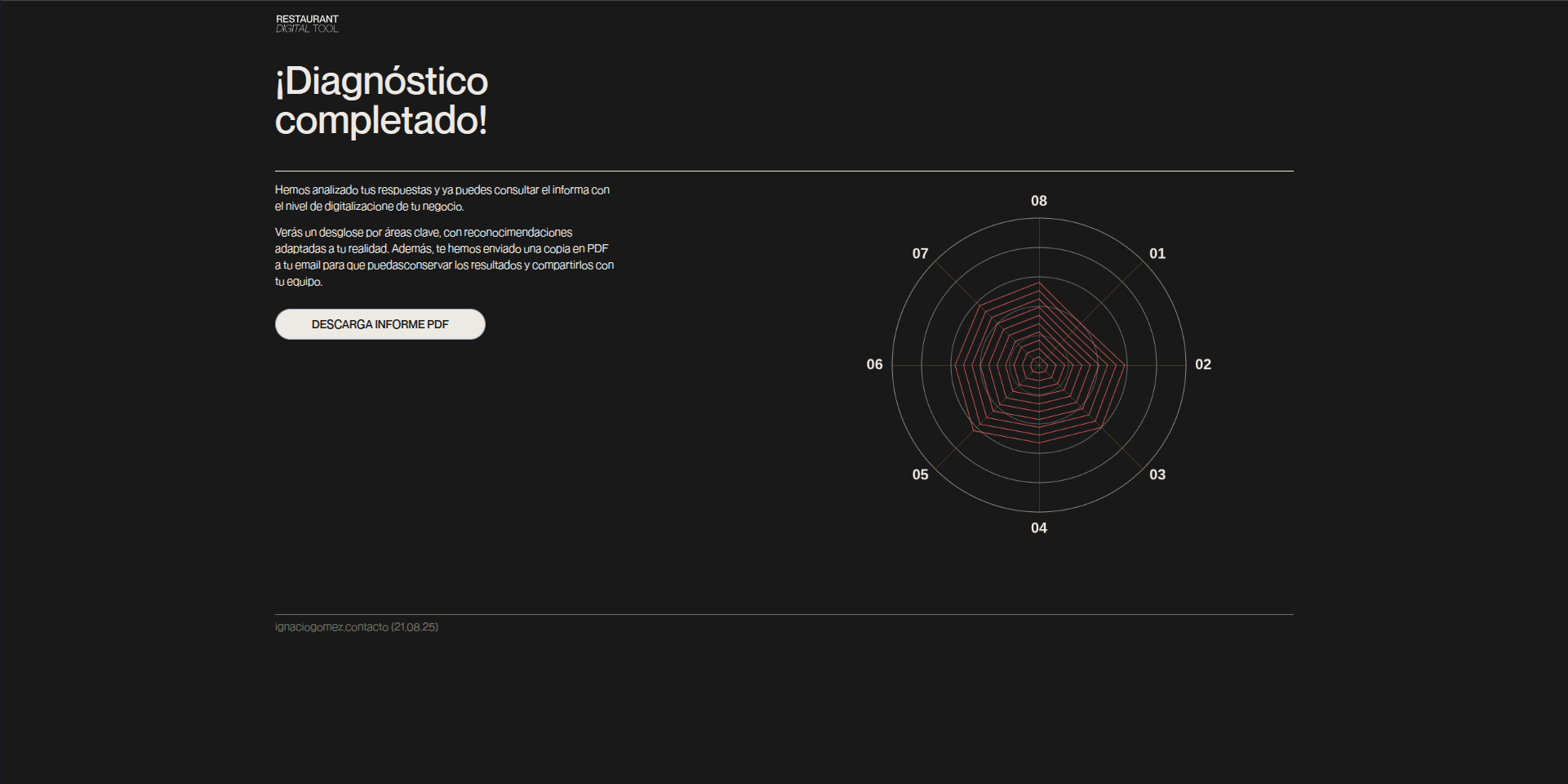Select the date text (21.08.25)
This screenshot has height=784, width=1568.
tap(415, 627)
